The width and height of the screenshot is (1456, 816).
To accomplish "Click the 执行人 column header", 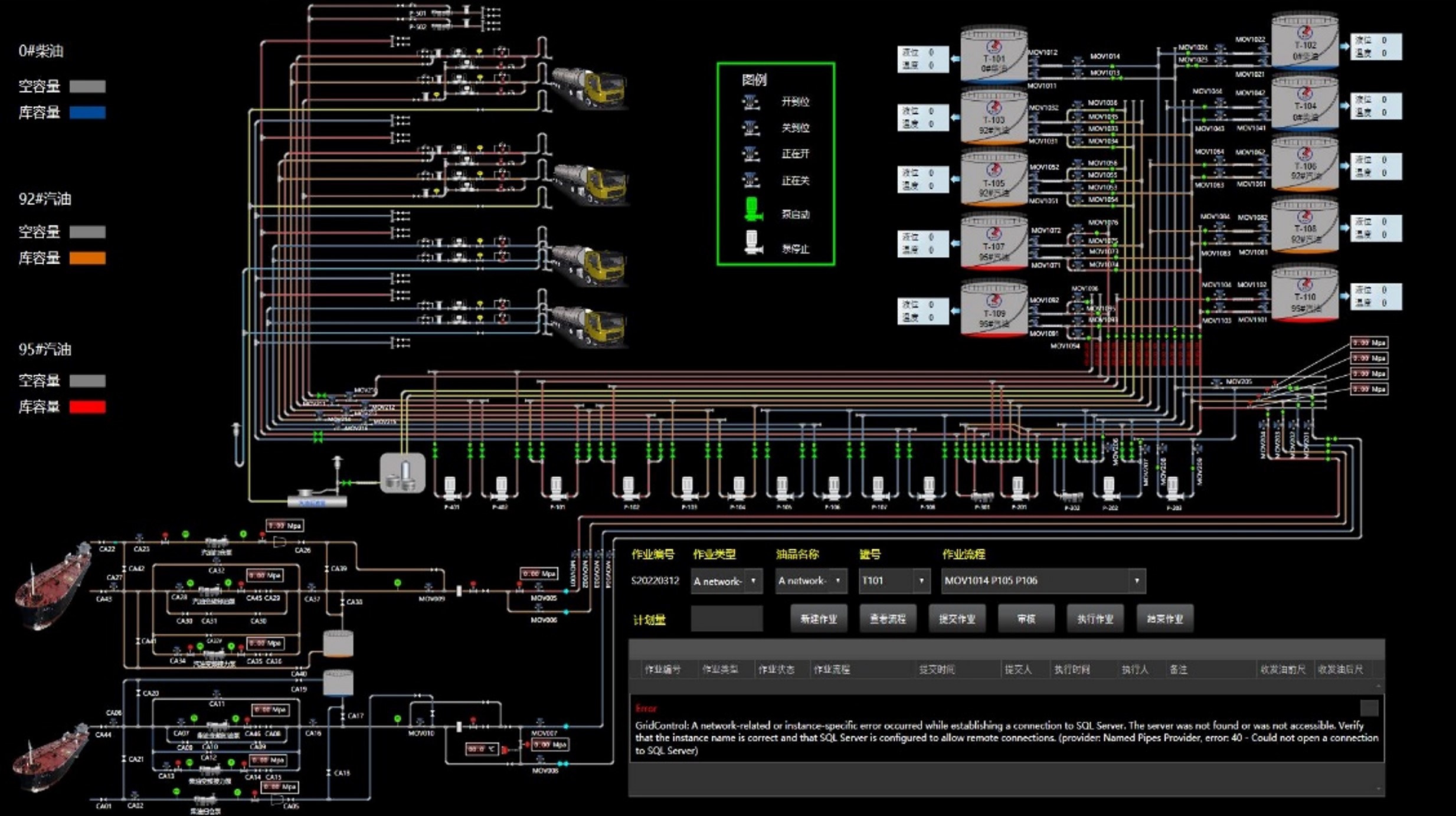I will [x=1134, y=670].
